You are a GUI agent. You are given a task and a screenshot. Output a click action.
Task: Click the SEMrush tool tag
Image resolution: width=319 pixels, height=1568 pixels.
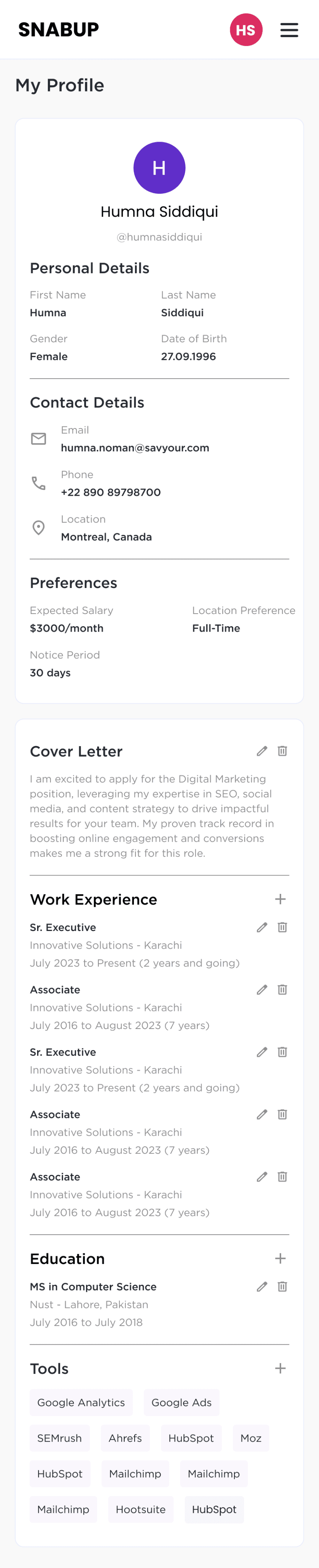point(60,1438)
